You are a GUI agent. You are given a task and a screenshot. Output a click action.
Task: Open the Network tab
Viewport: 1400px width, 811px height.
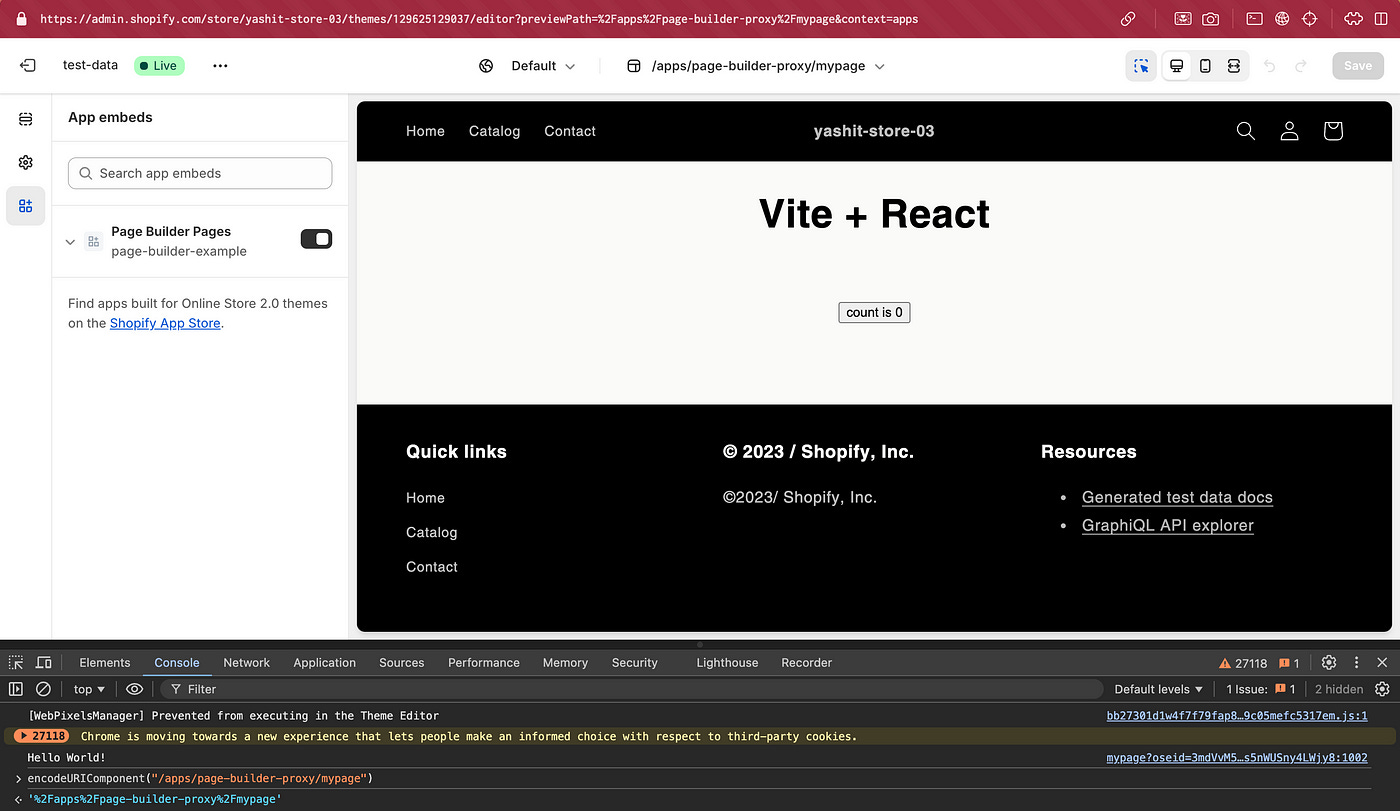247,663
